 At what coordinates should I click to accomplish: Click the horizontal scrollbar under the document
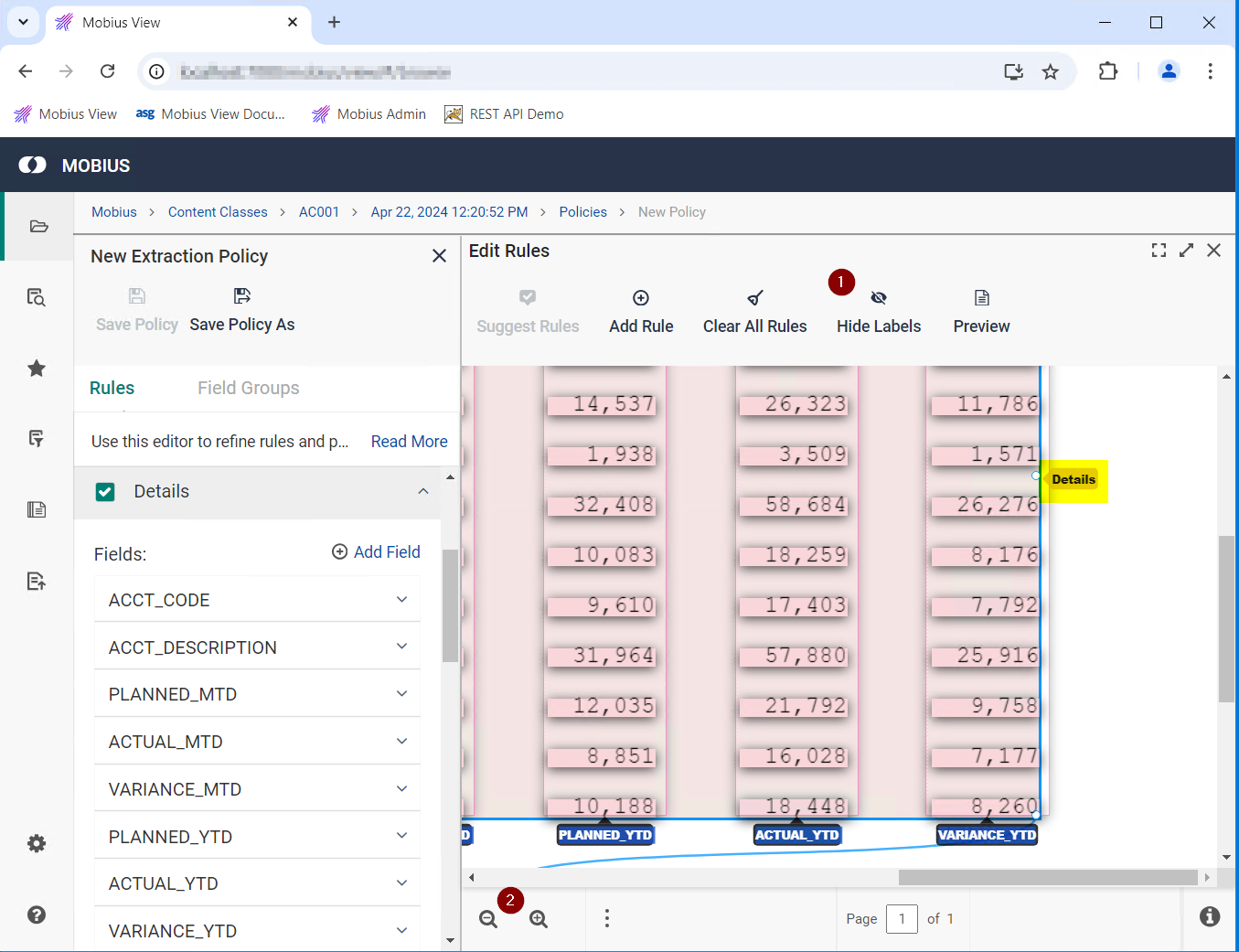pyautogui.click(x=1047, y=877)
